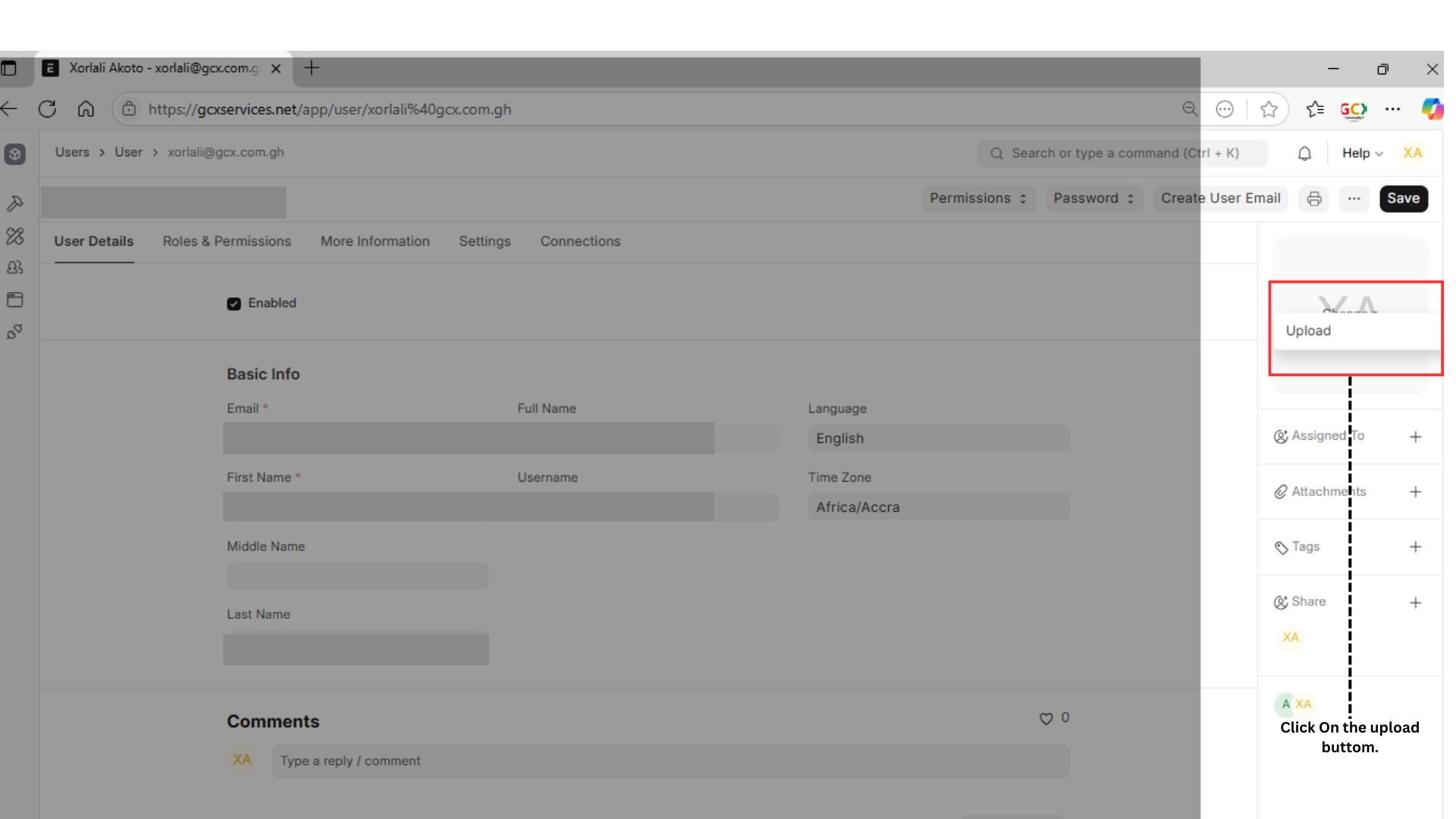Reload the page with refresh icon
1456x819 pixels.
(47, 109)
